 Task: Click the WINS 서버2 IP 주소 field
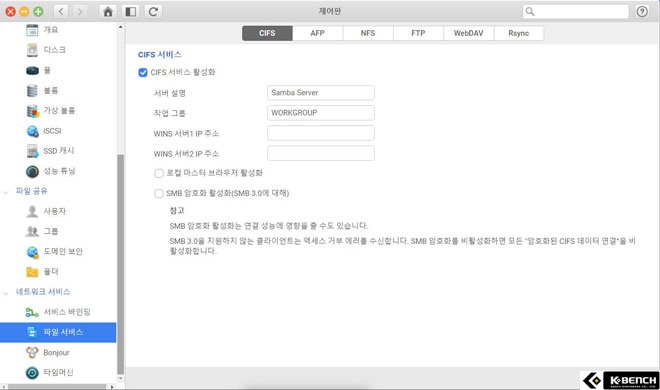coord(321,153)
